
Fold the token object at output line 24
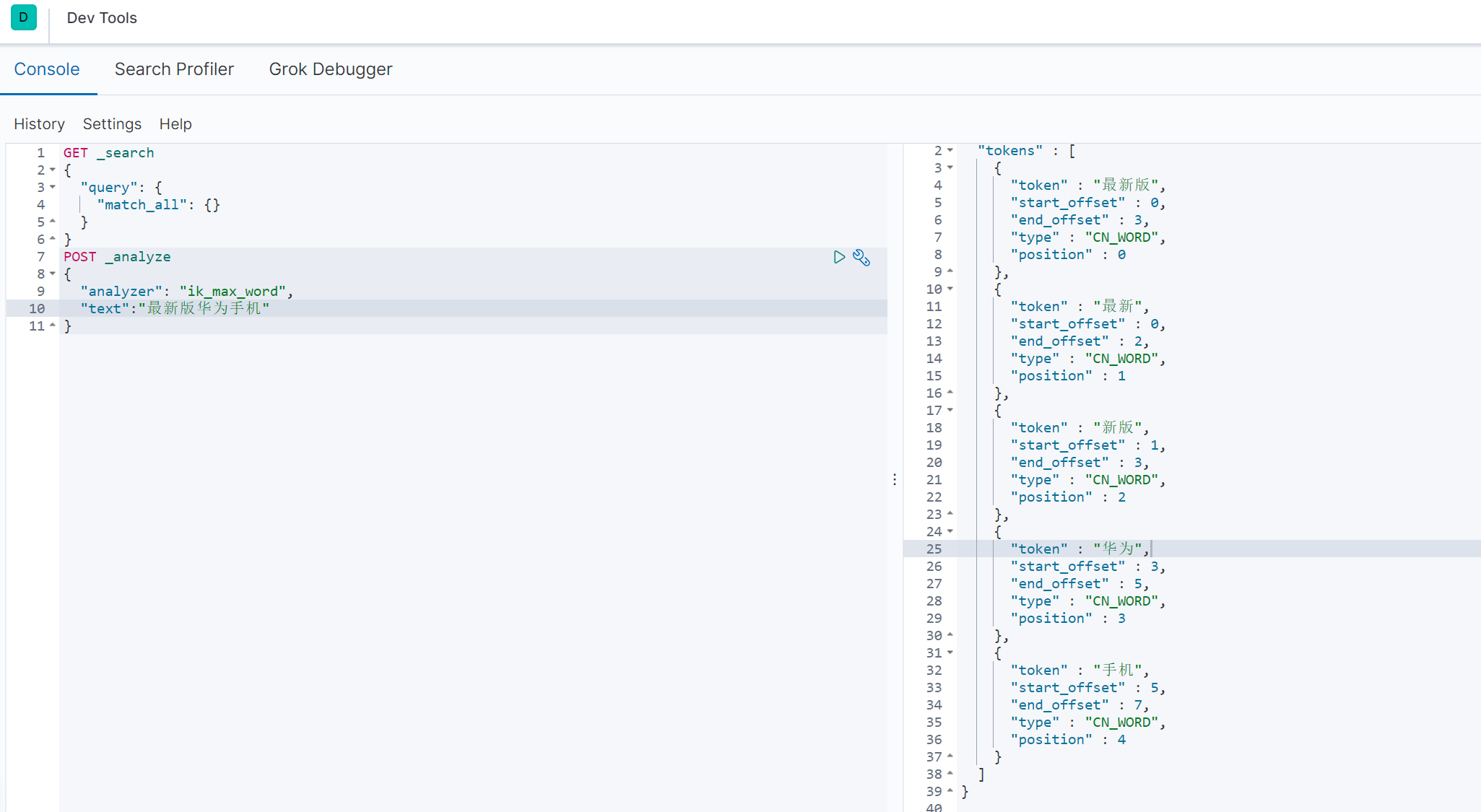click(x=950, y=531)
